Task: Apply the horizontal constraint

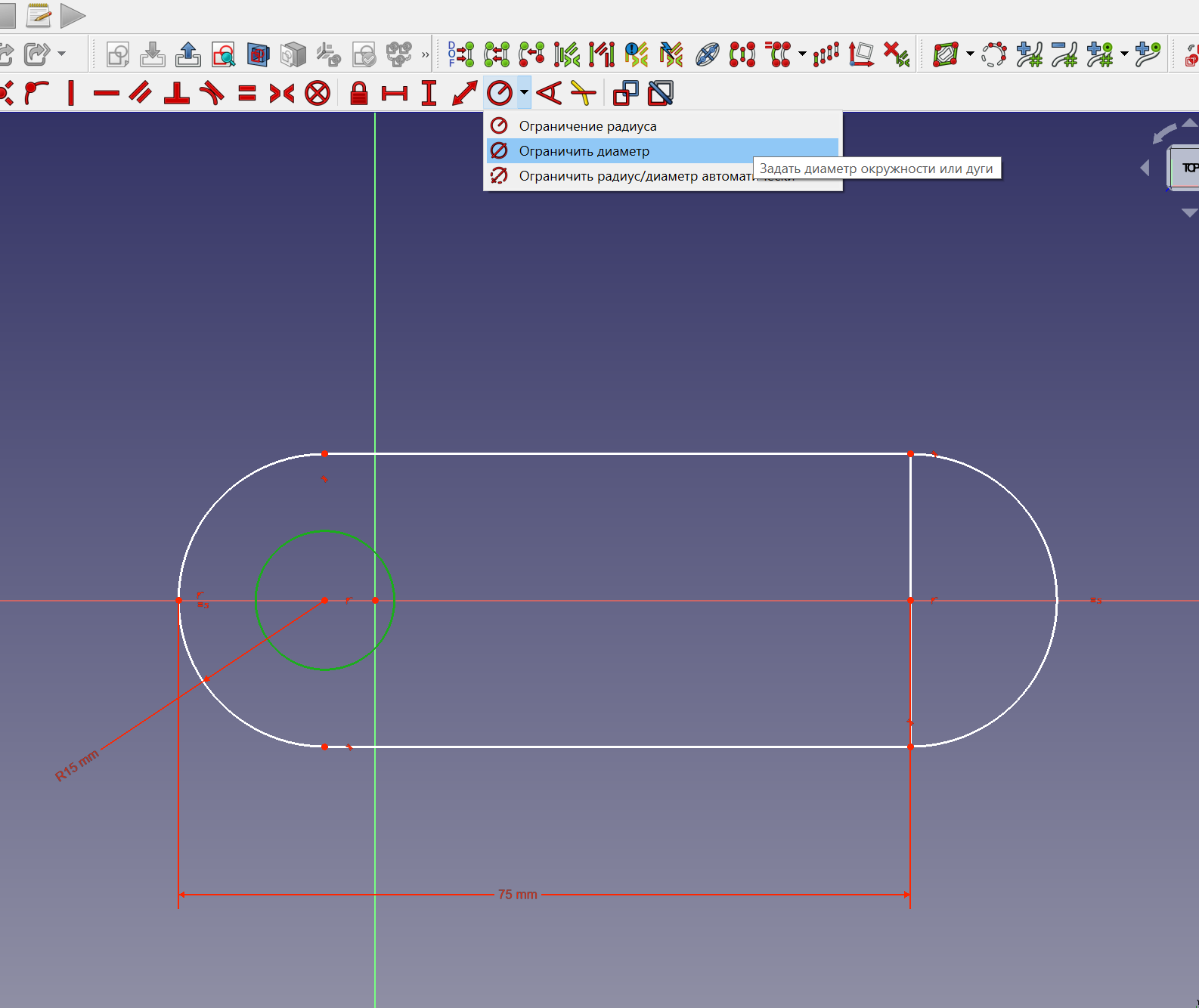Action: tap(106, 93)
